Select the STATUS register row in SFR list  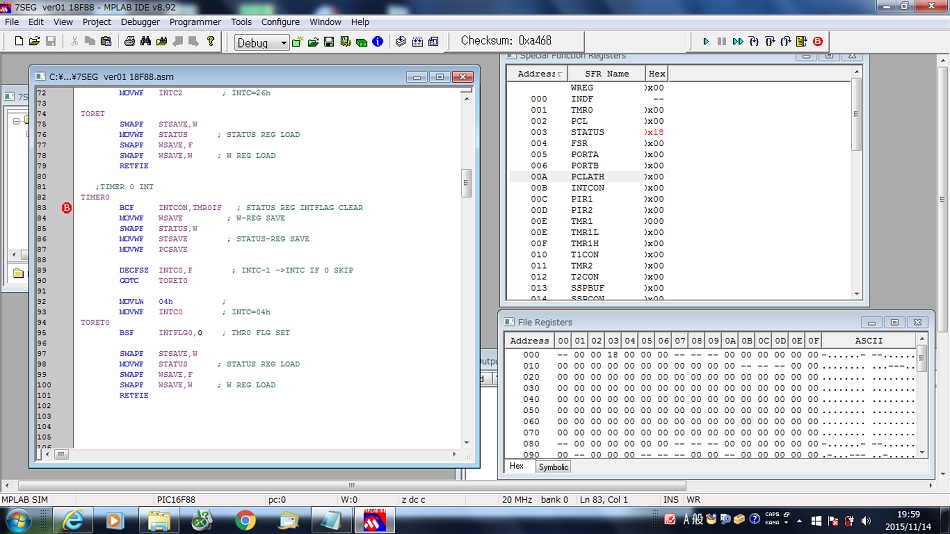[x=588, y=132]
